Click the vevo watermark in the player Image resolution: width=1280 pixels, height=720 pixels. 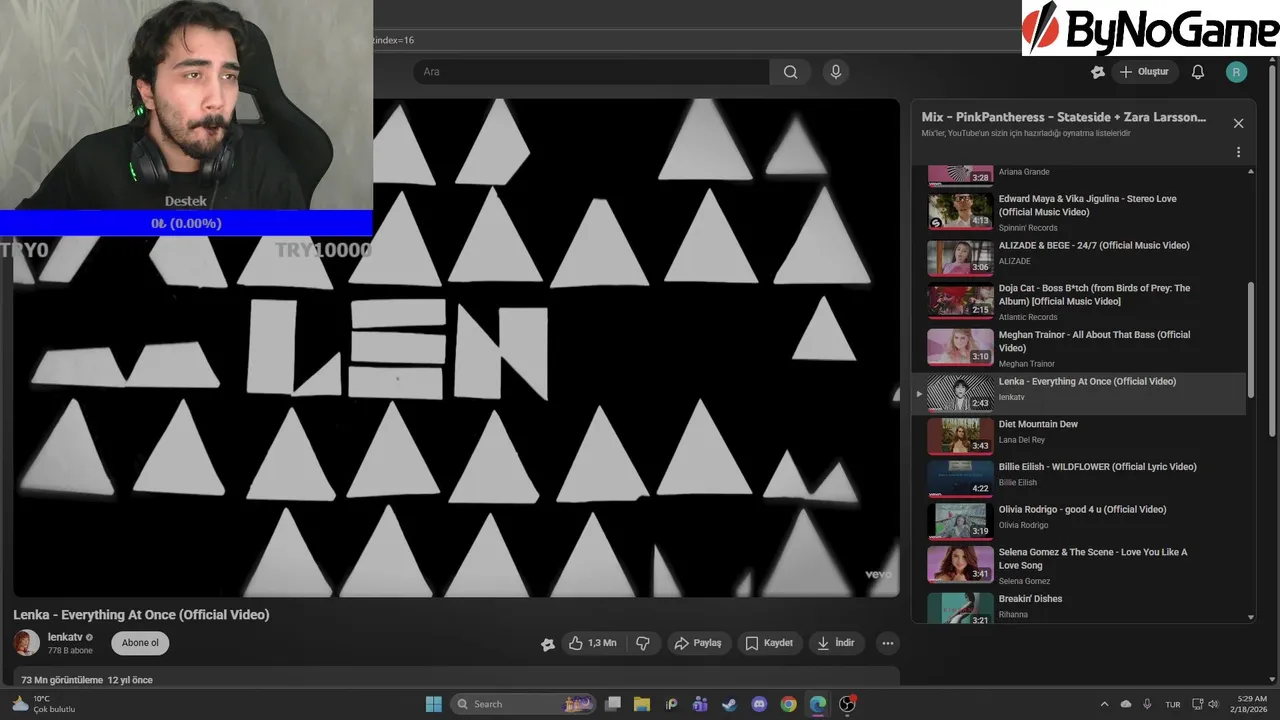click(877, 574)
